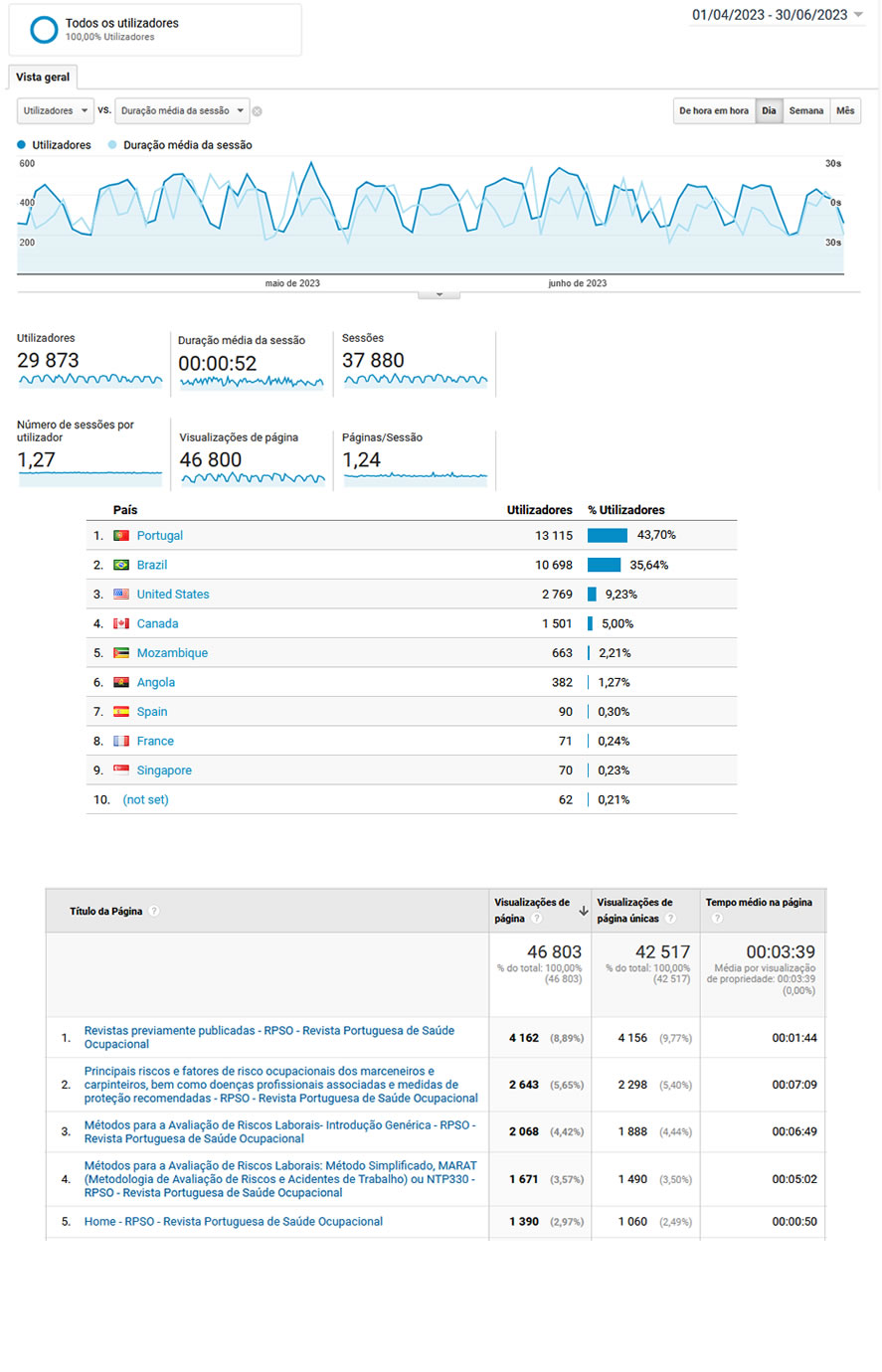Select the De hora em hora view
This screenshot has width=882, height=1372.
[x=713, y=111]
